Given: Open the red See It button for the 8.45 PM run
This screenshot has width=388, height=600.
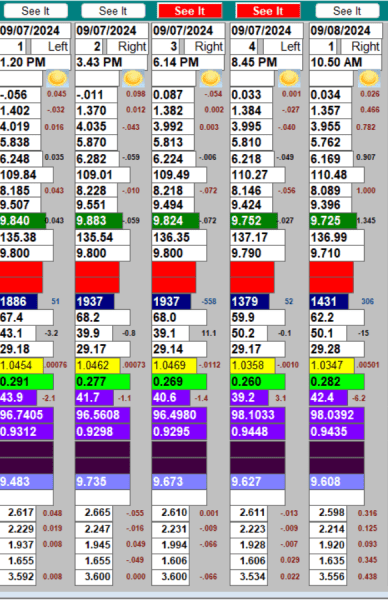Looking at the screenshot, I should click(268, 11).
